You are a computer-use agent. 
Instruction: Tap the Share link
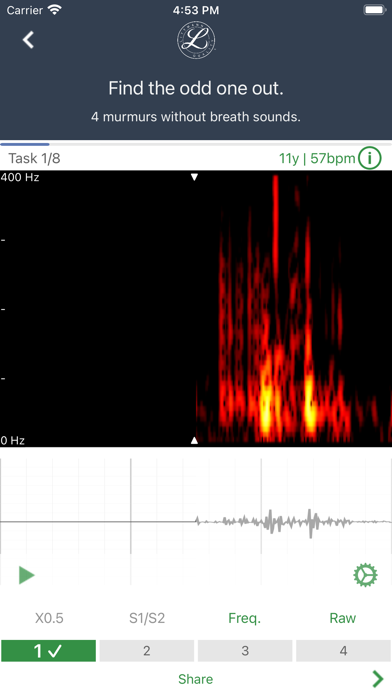196,679
